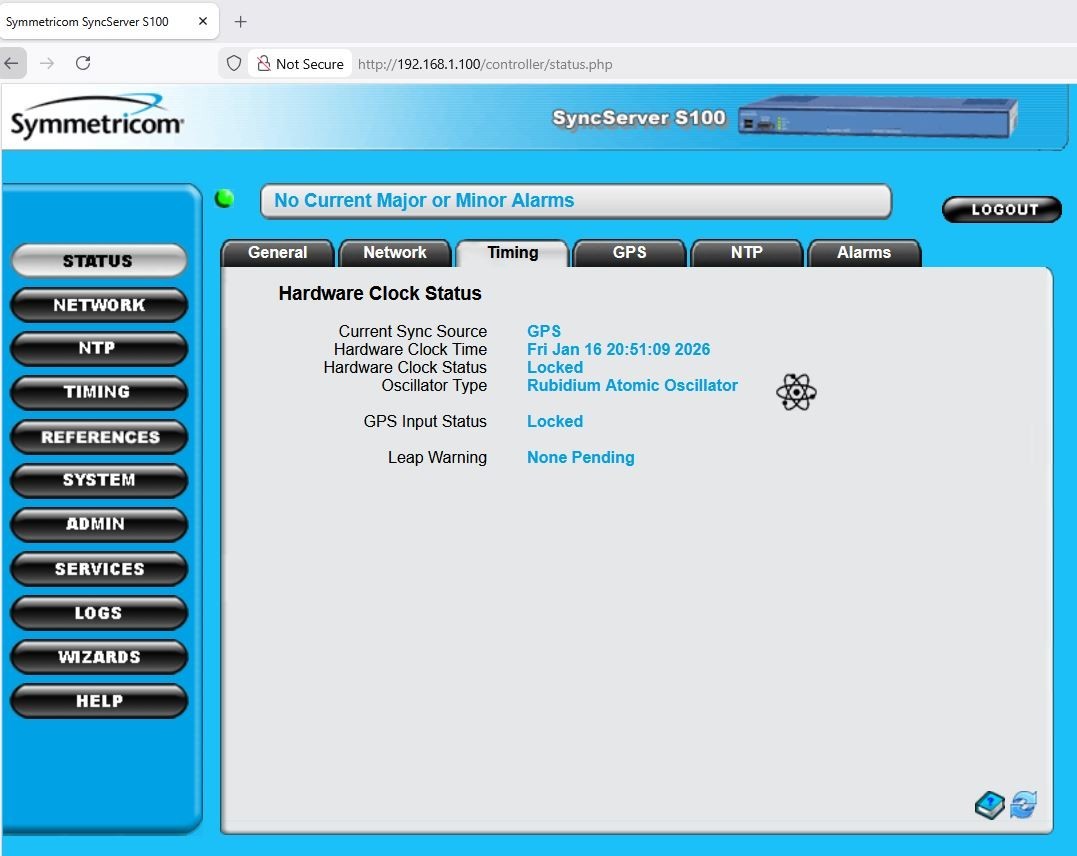The height and width of the screenshot is (856, 1077).
Task: Click the Hardware Clock Status heading
Action: 380,293
